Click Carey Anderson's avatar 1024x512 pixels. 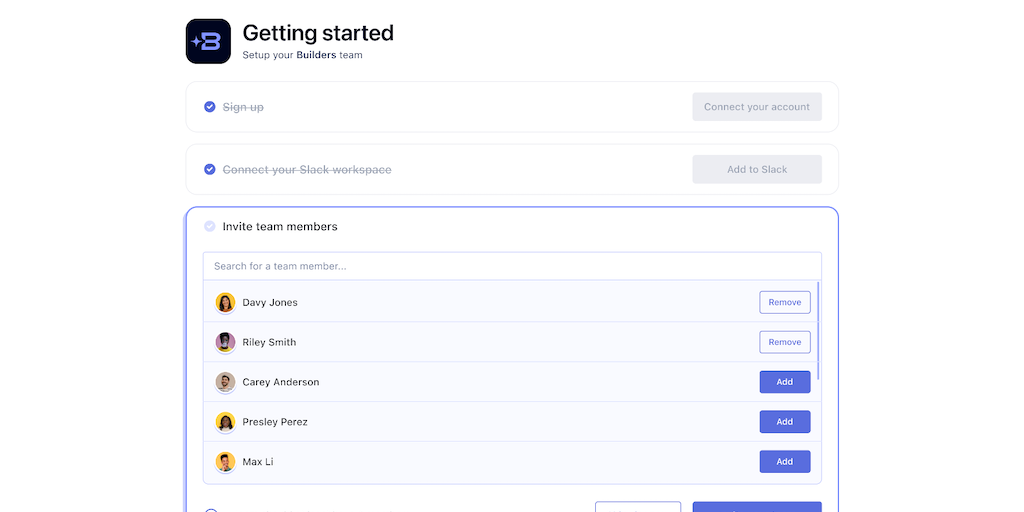click(x=225, y=382)
